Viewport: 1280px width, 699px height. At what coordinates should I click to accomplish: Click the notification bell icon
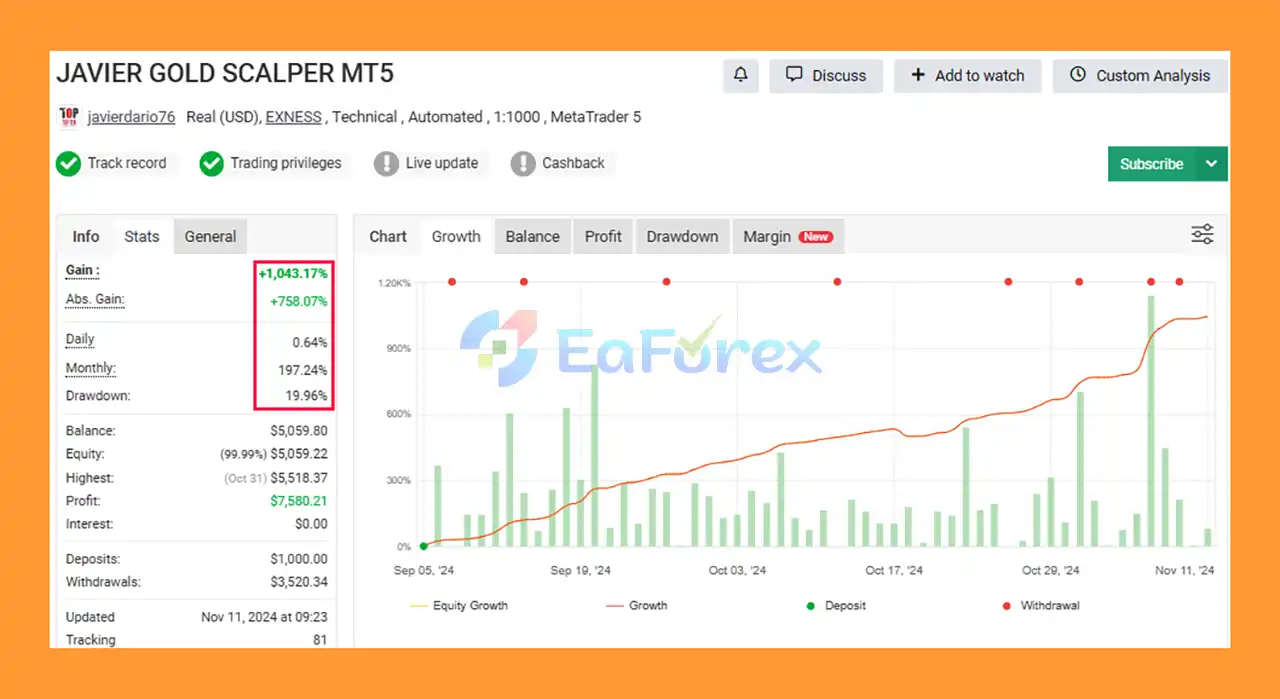pyautogui.click(x=740, y=76)
